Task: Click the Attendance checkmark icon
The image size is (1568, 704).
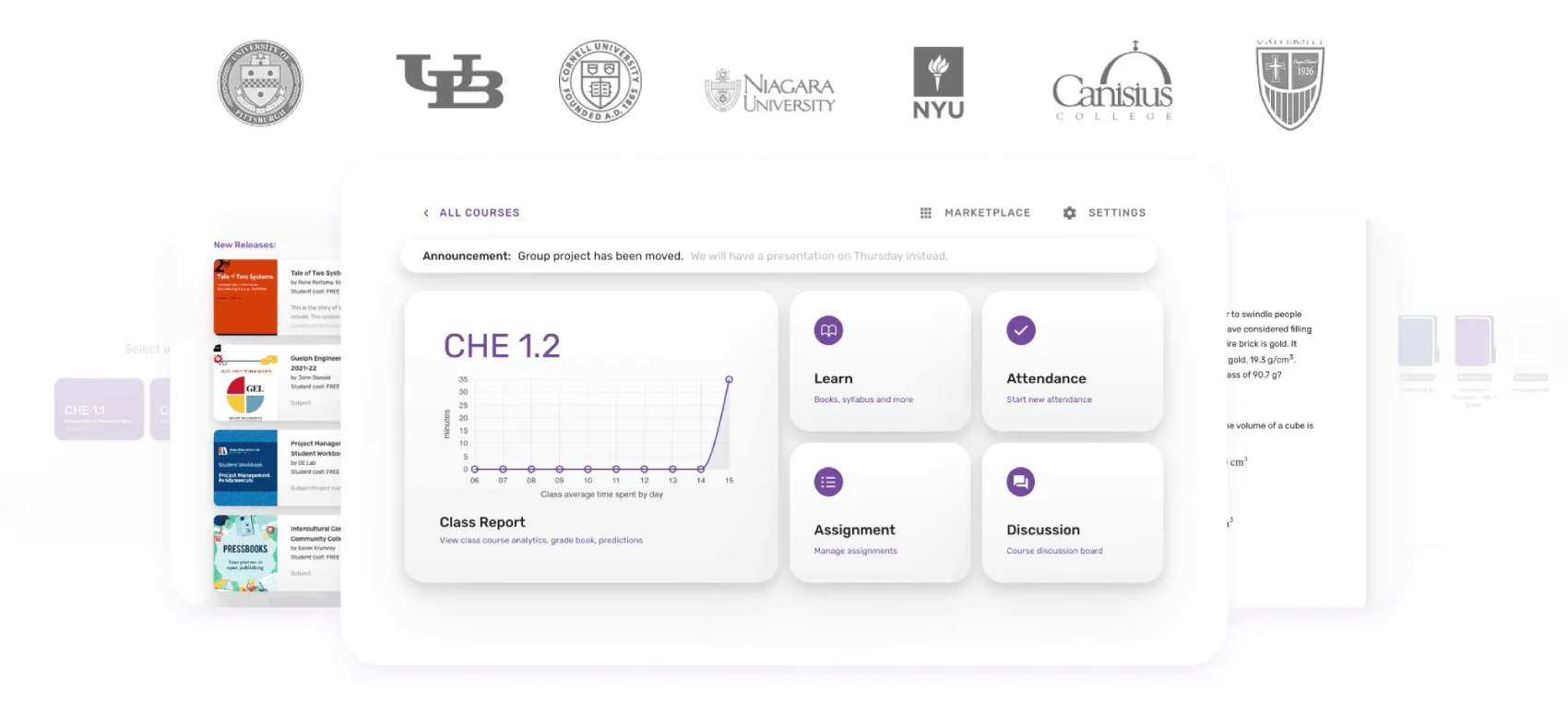Action: click(x=1021, y=330)
